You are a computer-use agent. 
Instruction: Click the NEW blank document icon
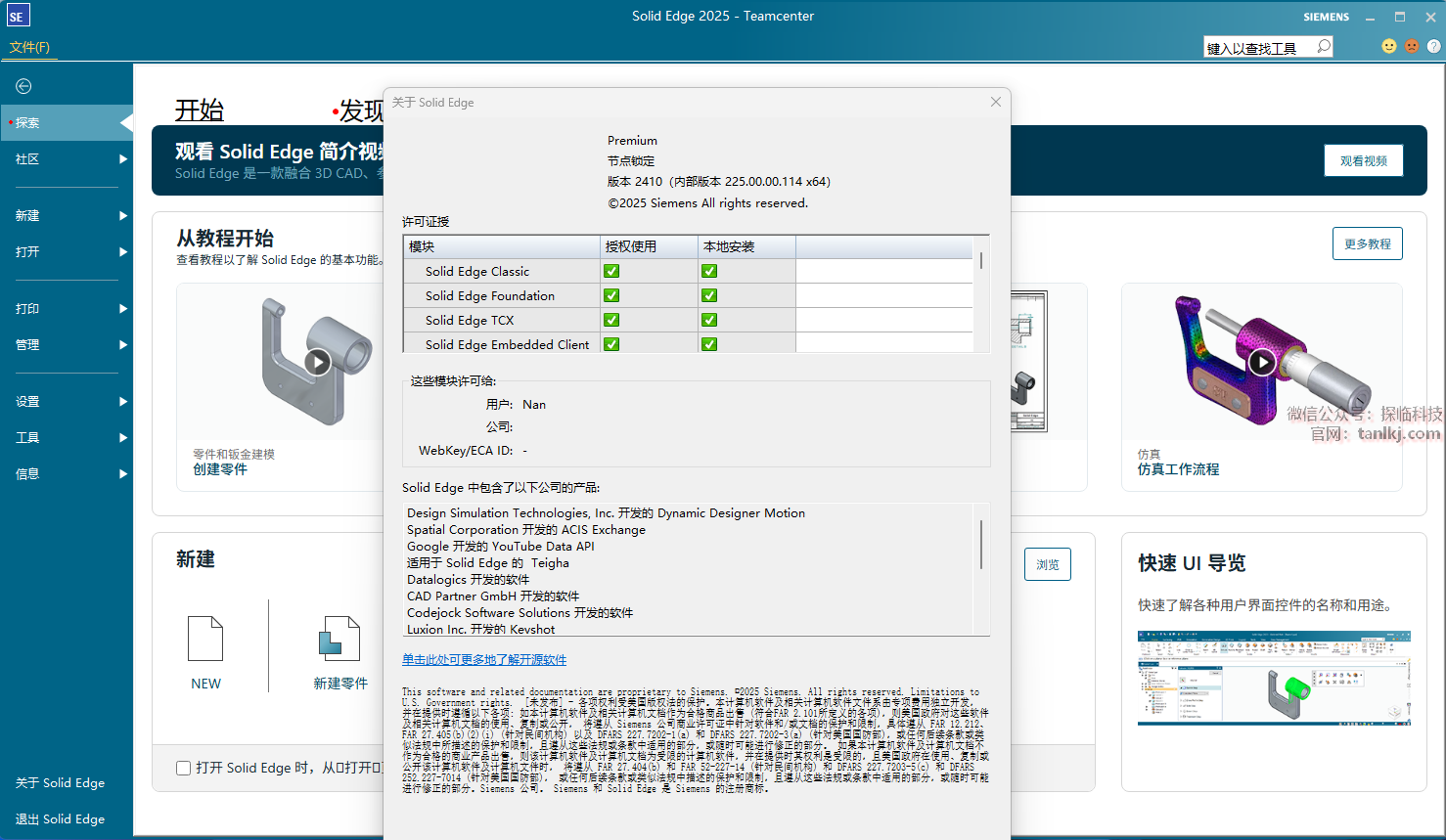[205, 640]
